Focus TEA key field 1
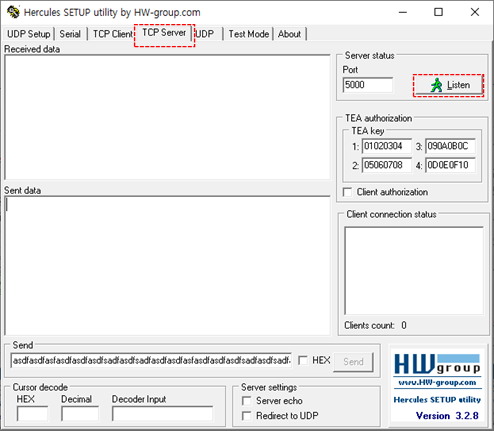Screen dimensions: 494x431 point(387,146)
